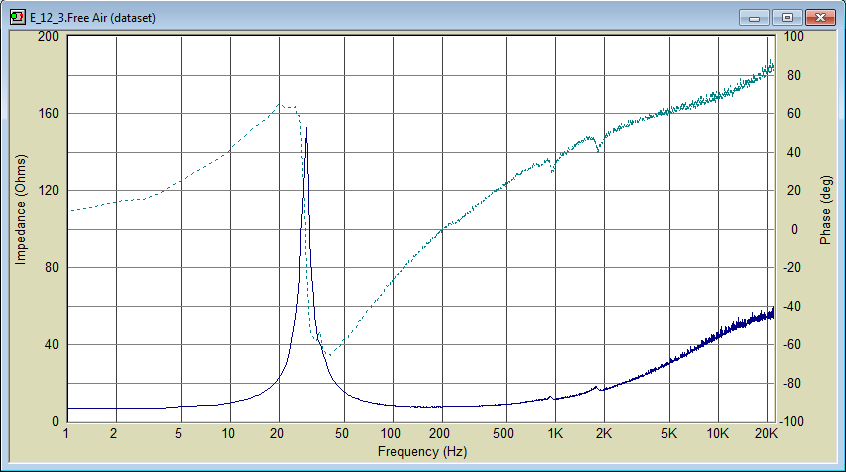846x472 pixels.
Task: Click the 80 value on impedance axis
Action: pos(52,268)
